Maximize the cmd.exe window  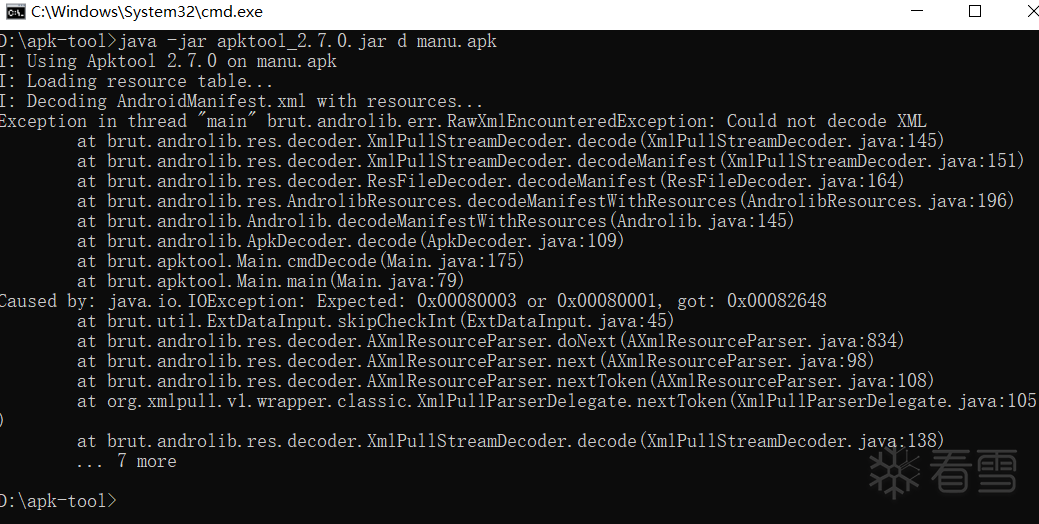[x=975, y=12]
